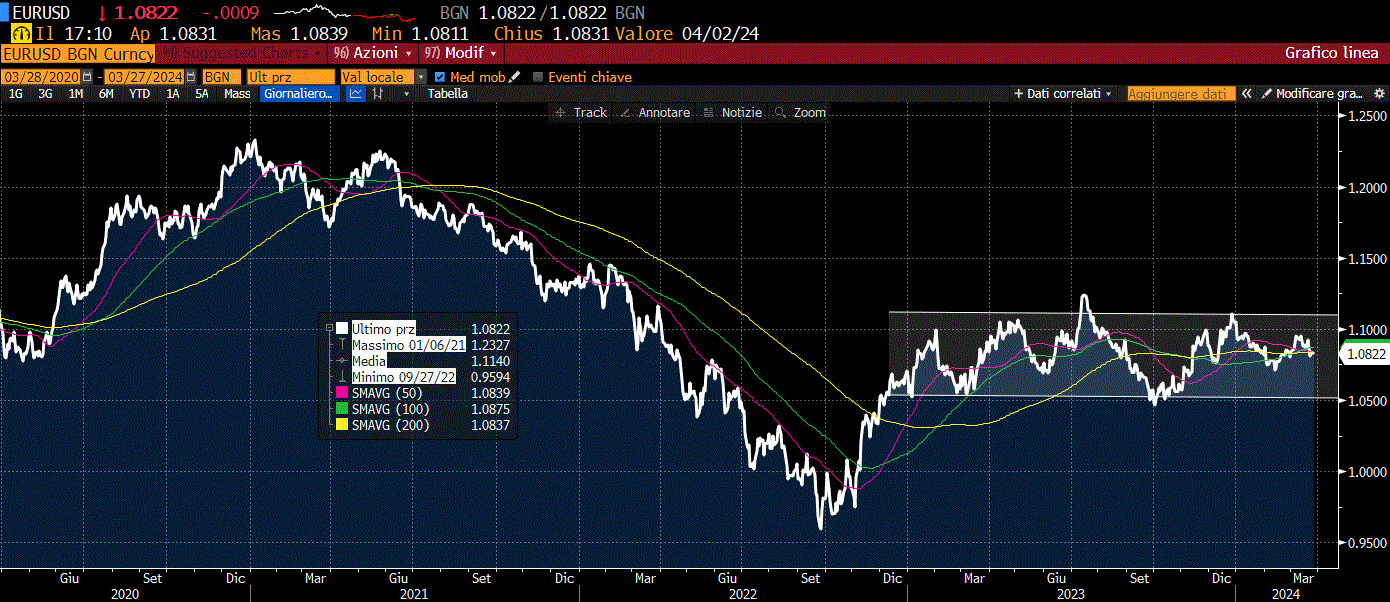Activate the Zoom magnifier tool
This screenshot has width=1390, height=602.
(800, 112)
